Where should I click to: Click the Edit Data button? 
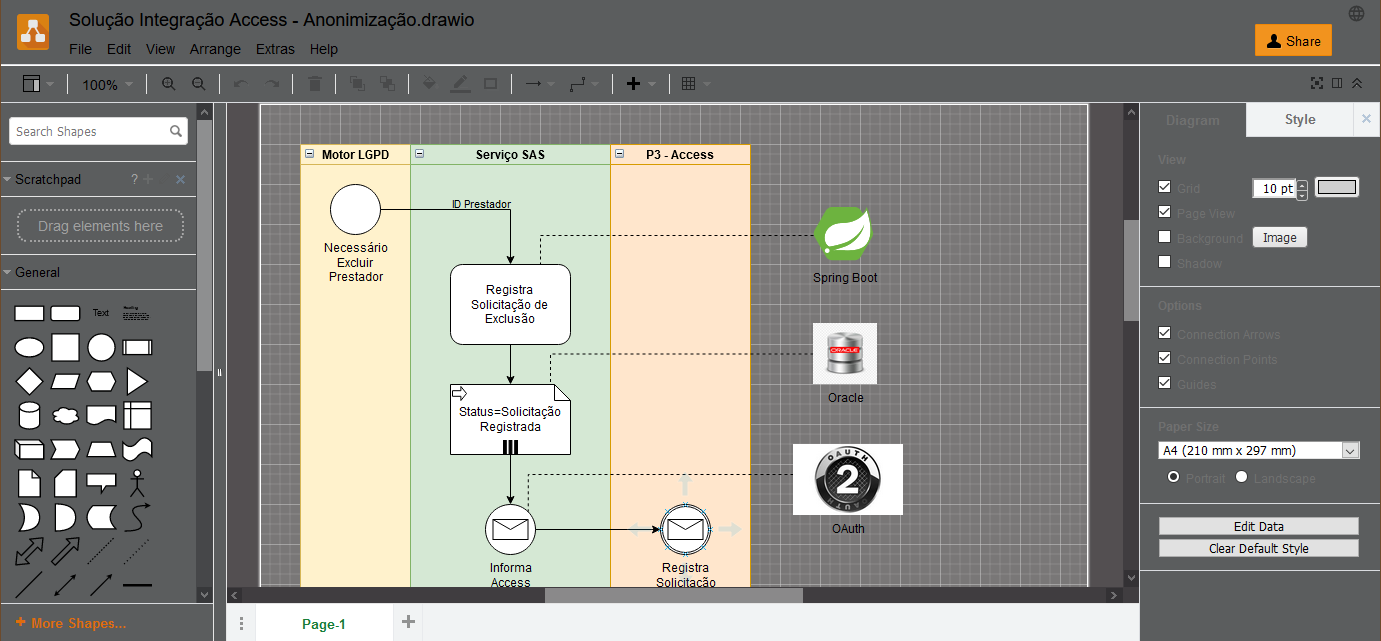pos(1258,526)
